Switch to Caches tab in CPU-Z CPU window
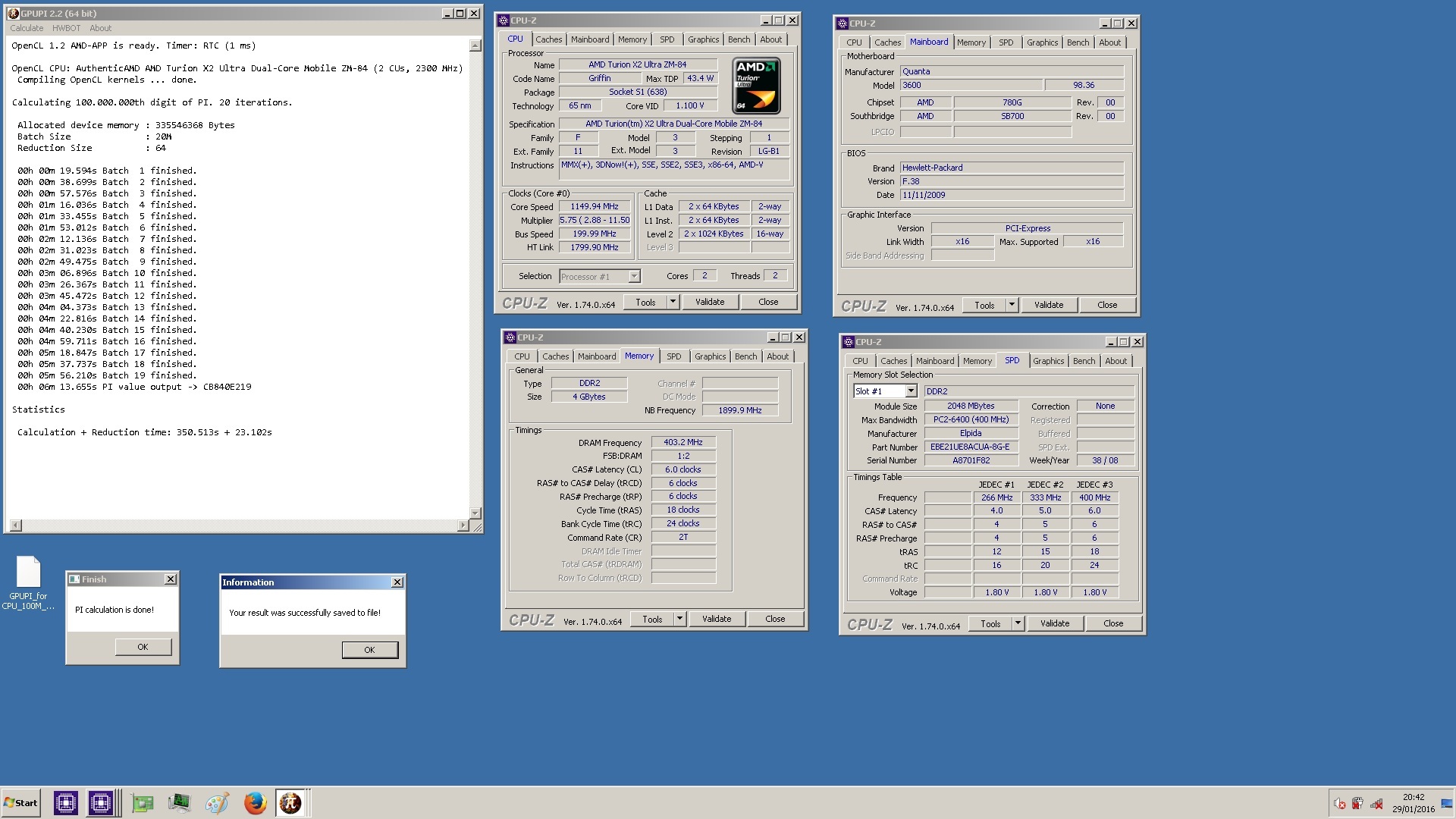Screen dimensions: 1456x819 548,39
